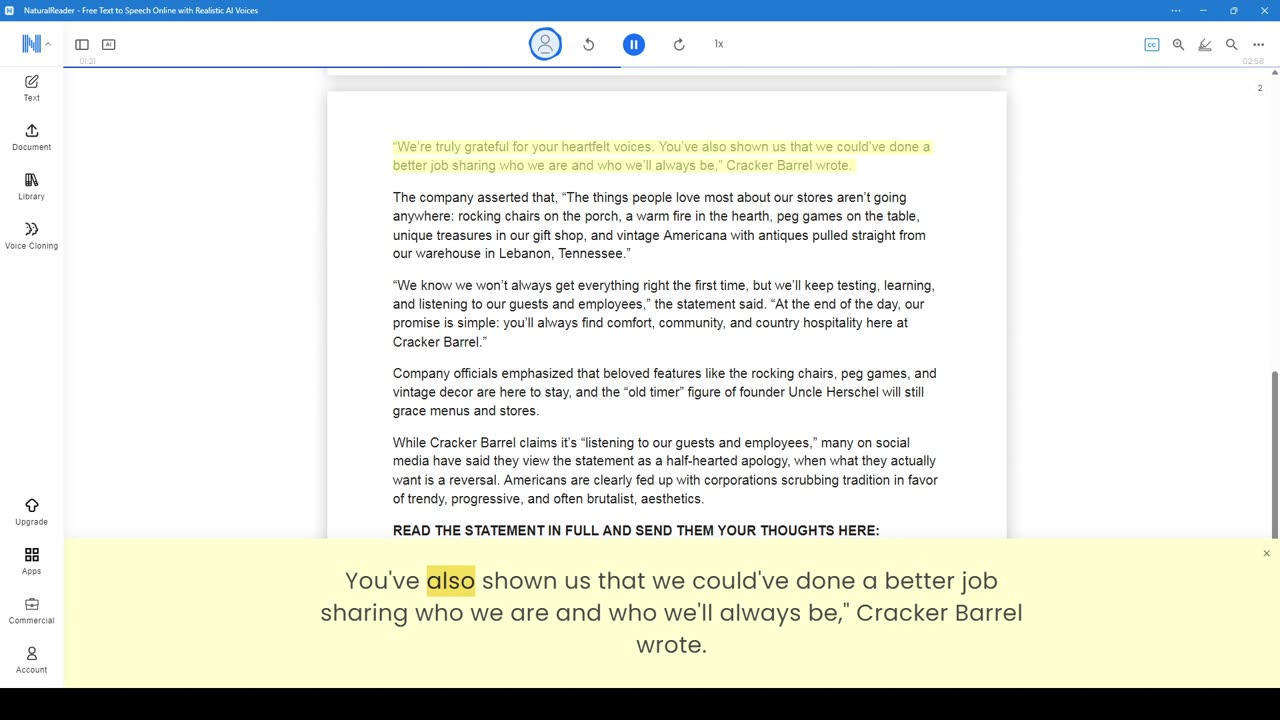This screenshot has width=1280, height=720.
Task: Change the 1x playback speed
Action: [x=719, y=44]
